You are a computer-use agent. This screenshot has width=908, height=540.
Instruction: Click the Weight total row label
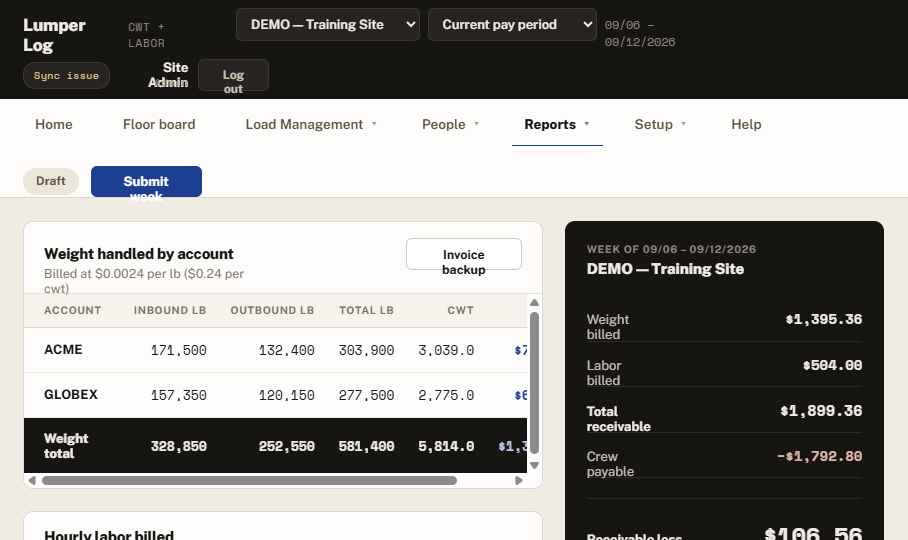coord(66,446)
